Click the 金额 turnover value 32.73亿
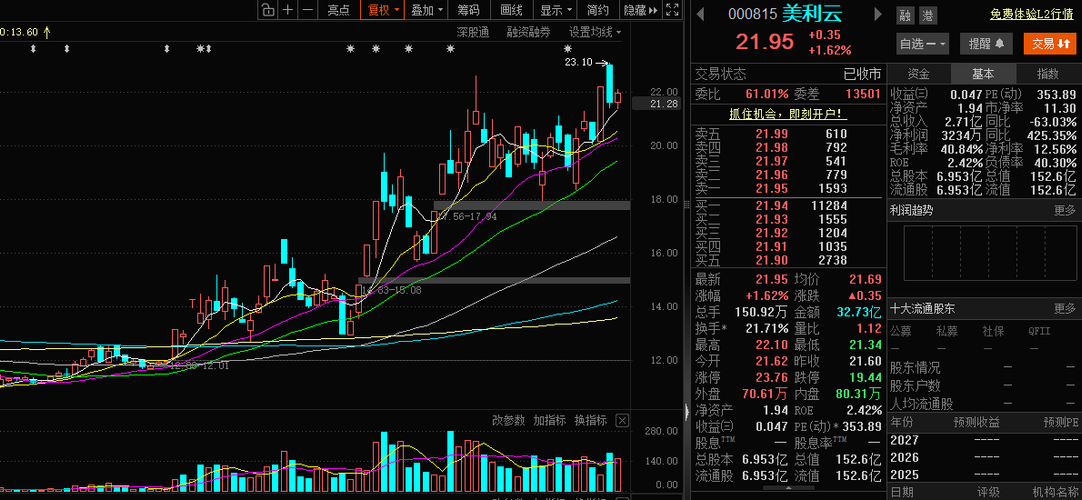The width and height of the screenshot is (1082, 500). coord(859,312)
